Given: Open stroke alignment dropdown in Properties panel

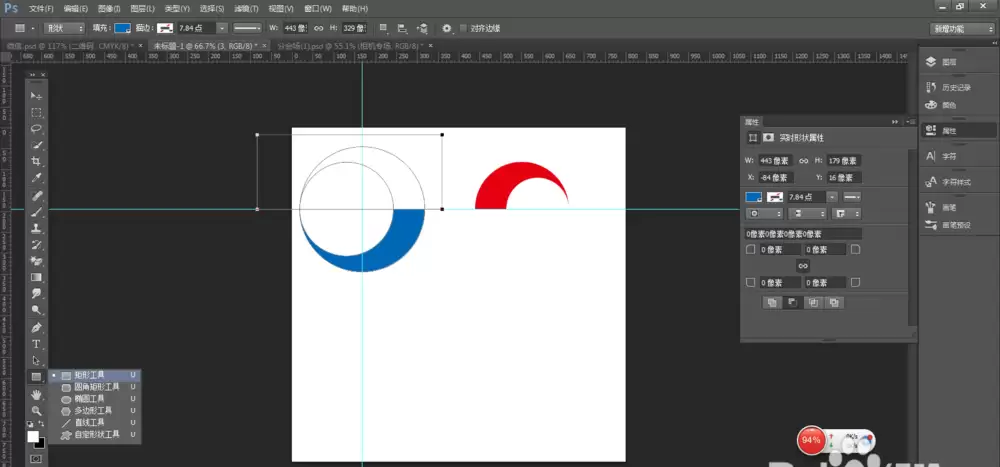Looking at the screenshot, I should [x=764, y=214].
